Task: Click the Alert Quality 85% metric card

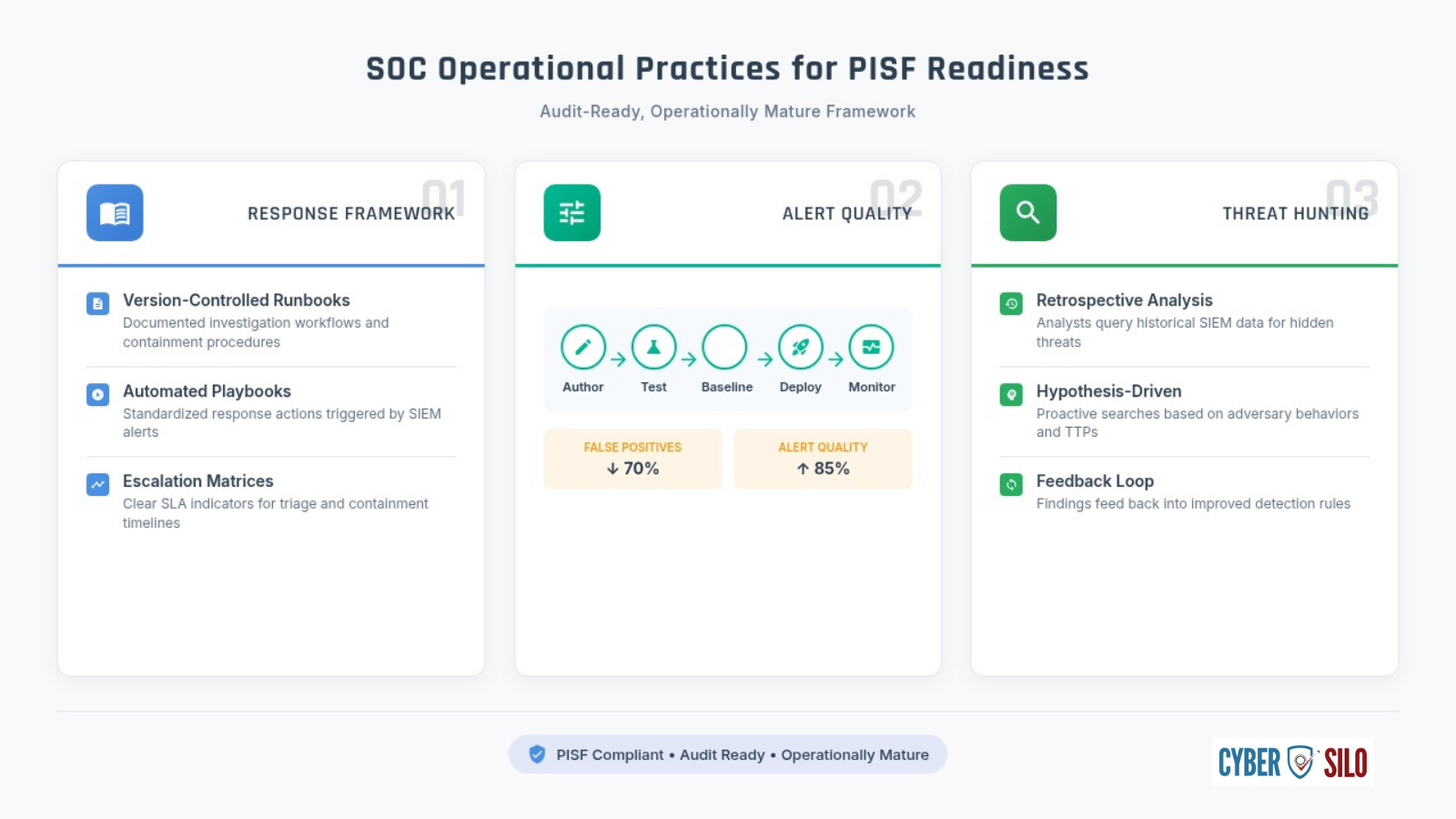Action: point(823,459)
